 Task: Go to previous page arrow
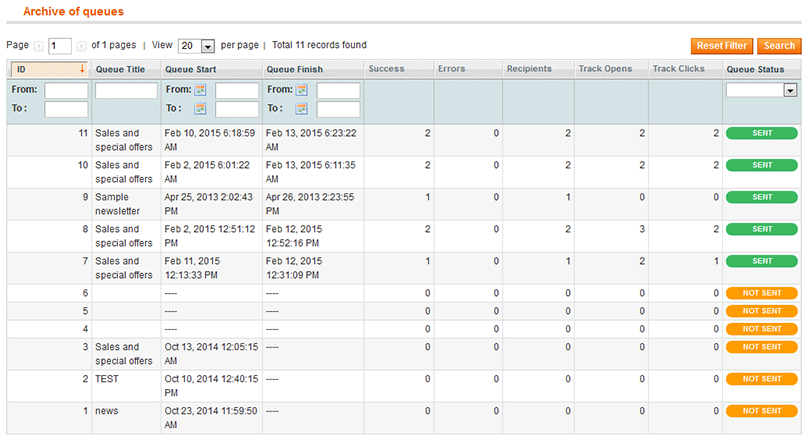pyautogui.click(x=38, y=46)
